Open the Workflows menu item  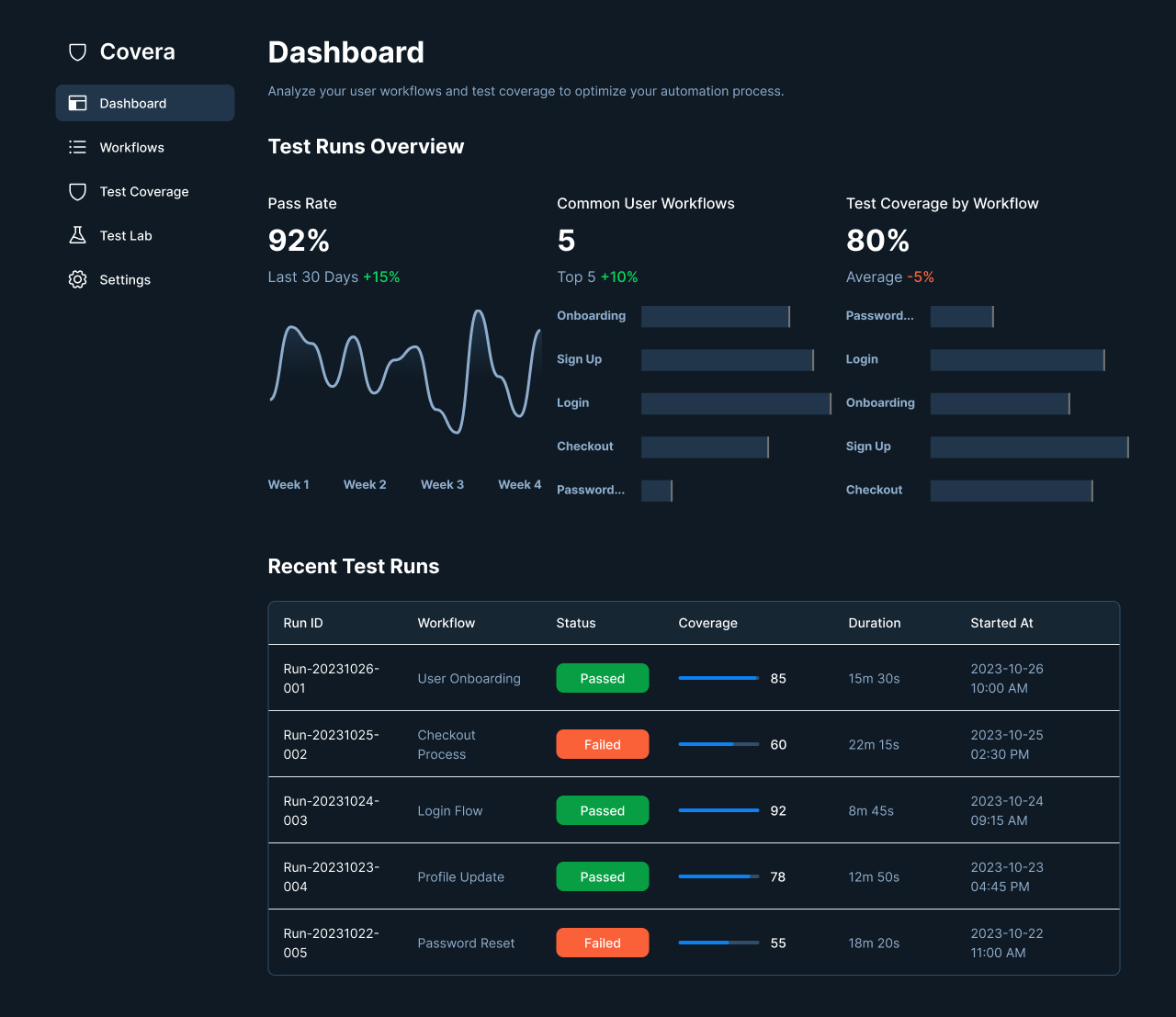(x=131, y=148)
